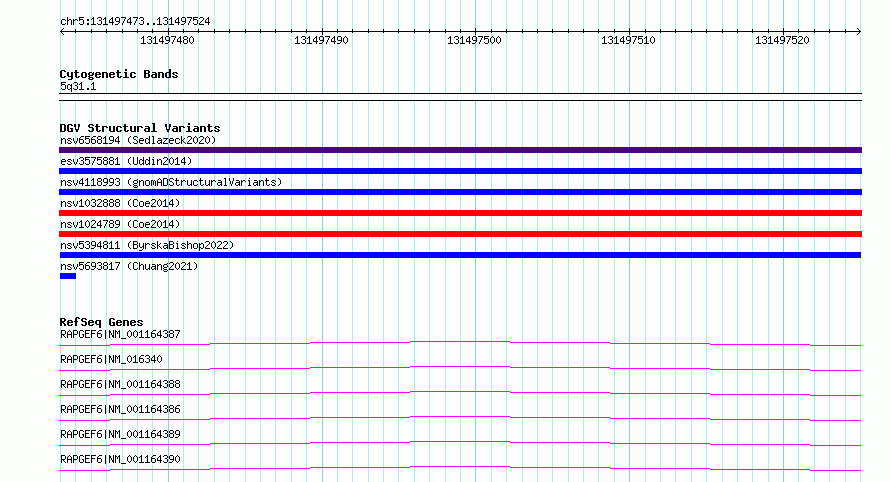
Task: Click ruler position label 131497490
Action: [x=321, y=40]
